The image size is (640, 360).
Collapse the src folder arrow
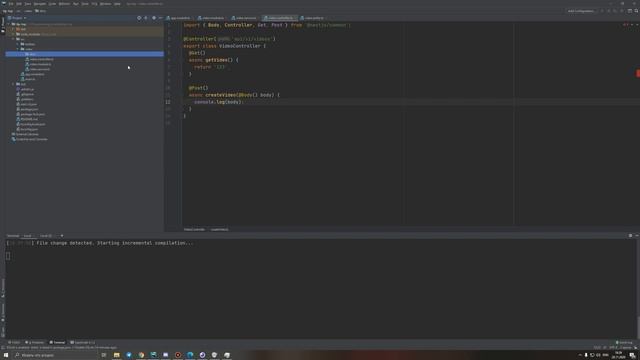pos(13,39)
